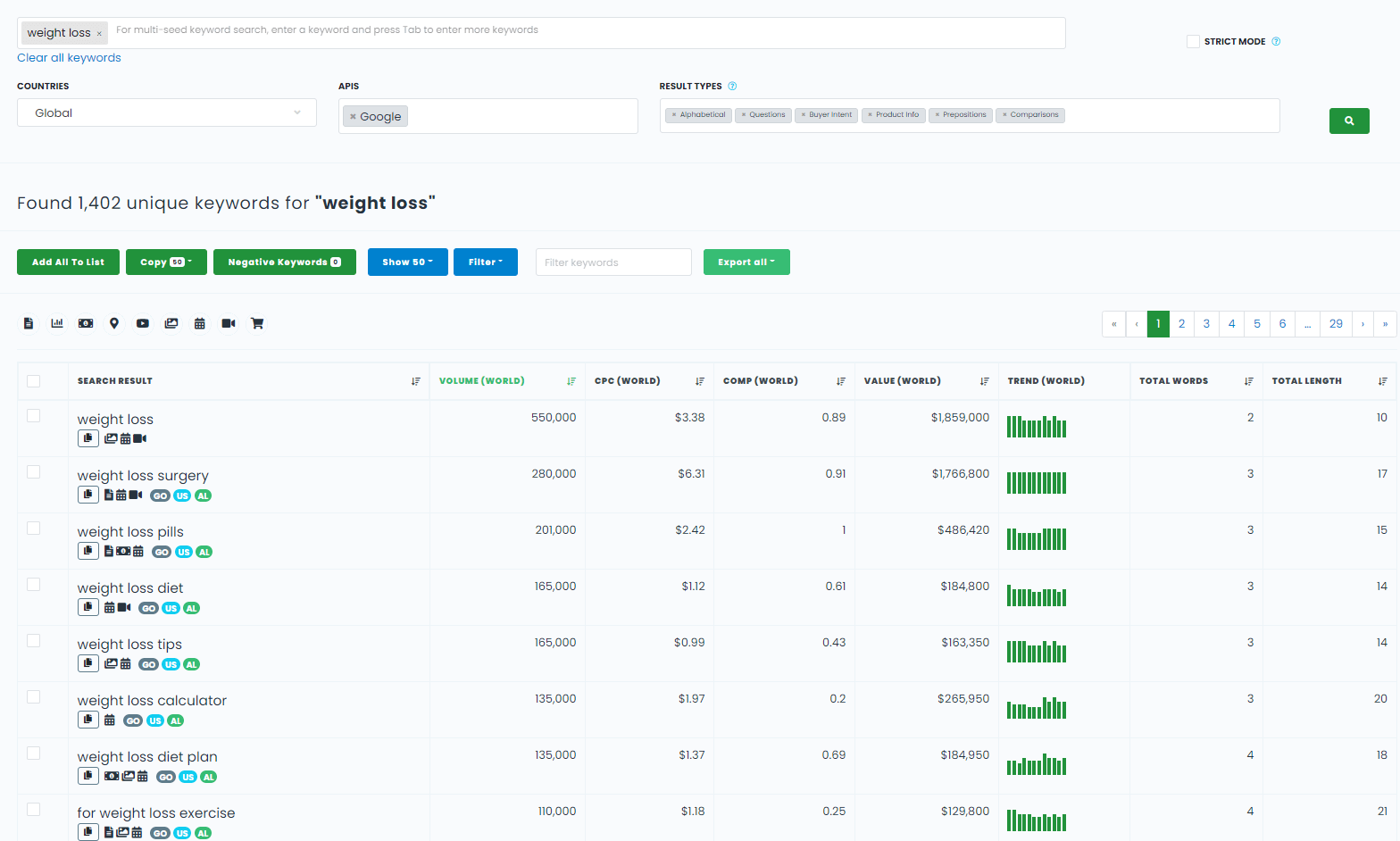
Task: Go to results page 4
Action: (x=1231, y=324)
